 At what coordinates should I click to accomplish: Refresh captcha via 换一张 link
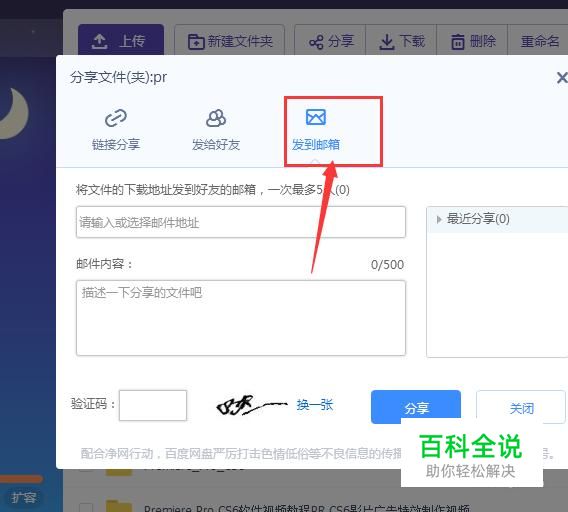[314, 405]
